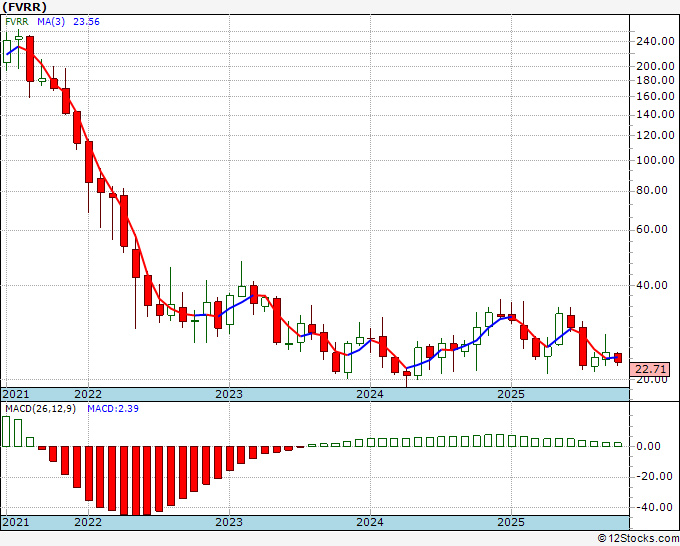Click 2021 on the MACD timeline
680x546 pixels.
(16, 522)
